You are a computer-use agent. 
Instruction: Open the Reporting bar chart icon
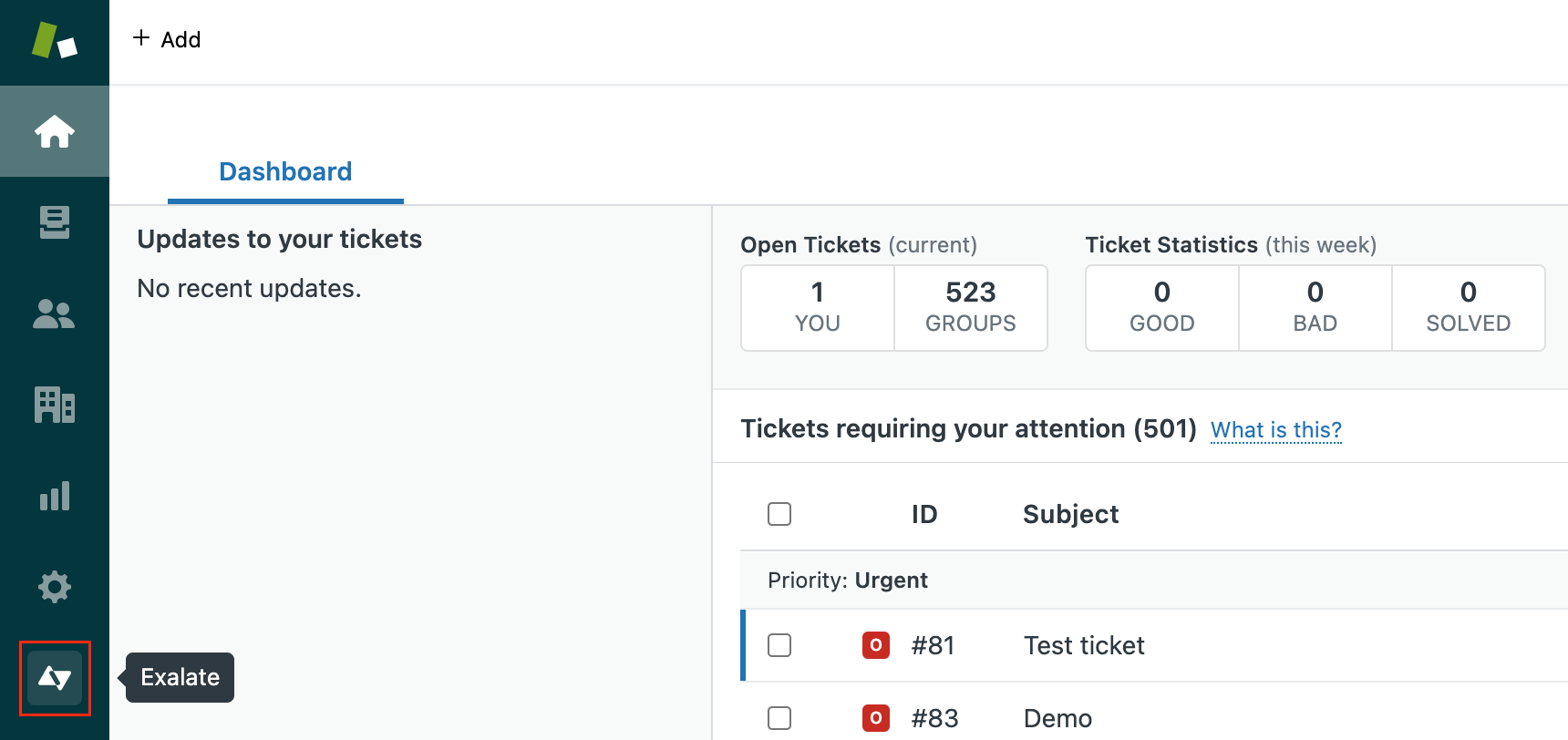55,496
